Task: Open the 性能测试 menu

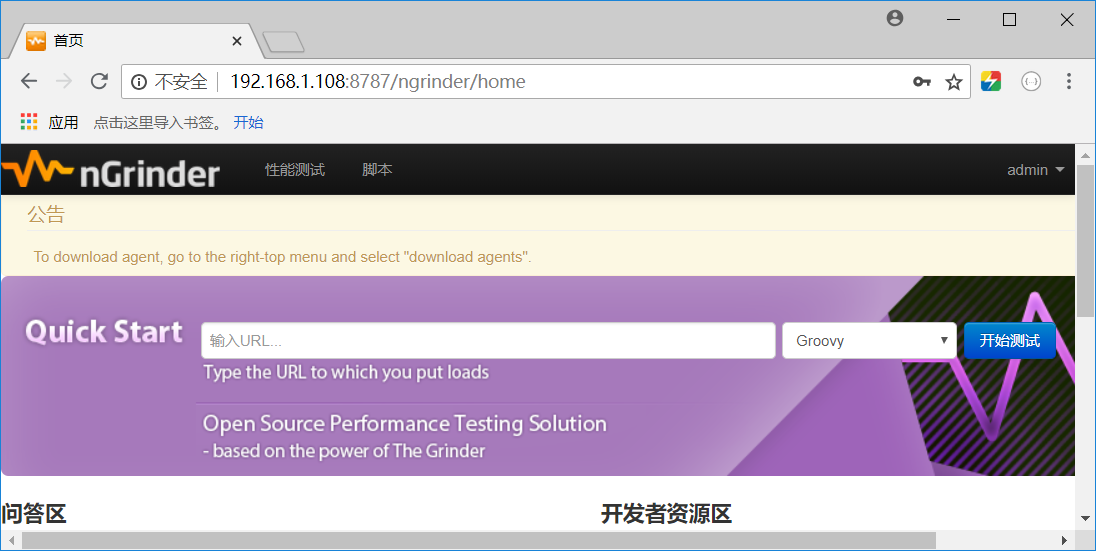Action: click(x=295, y=170)
